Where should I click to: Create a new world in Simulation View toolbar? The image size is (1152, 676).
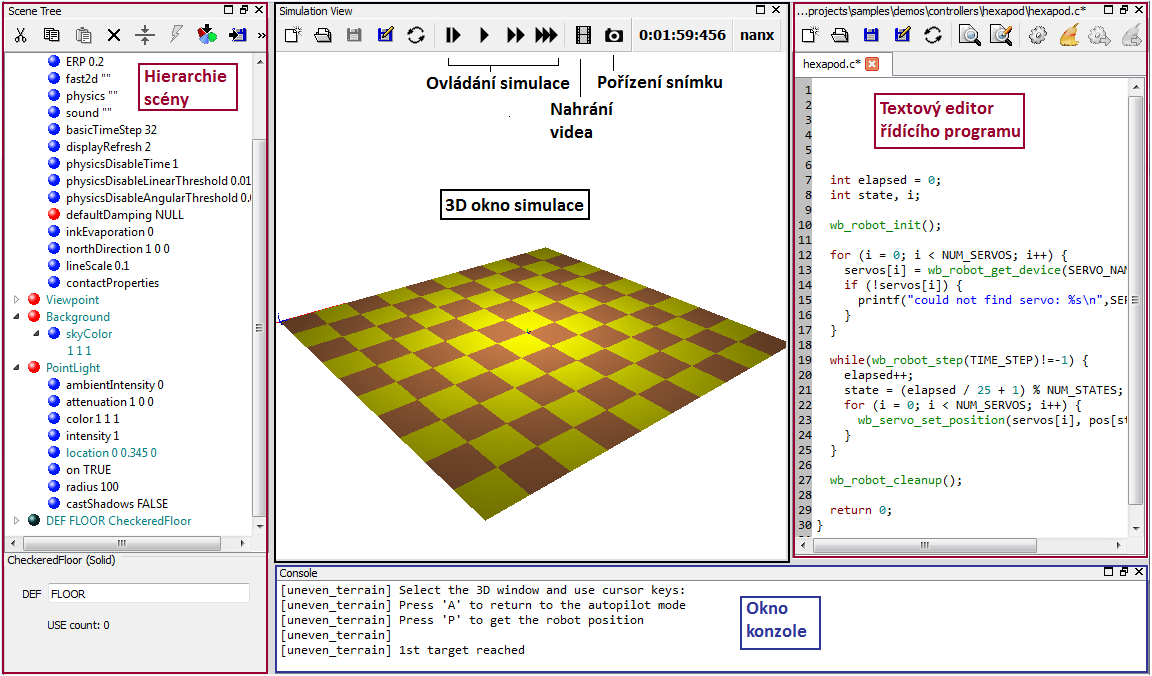tap(293, 35)
